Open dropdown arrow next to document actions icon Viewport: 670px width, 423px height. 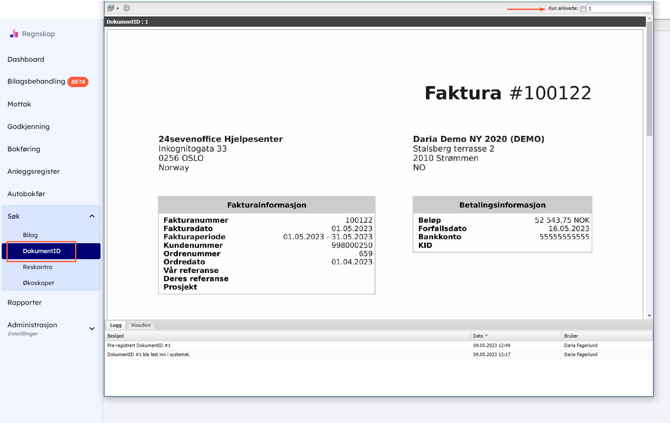[x=118, y=8]
